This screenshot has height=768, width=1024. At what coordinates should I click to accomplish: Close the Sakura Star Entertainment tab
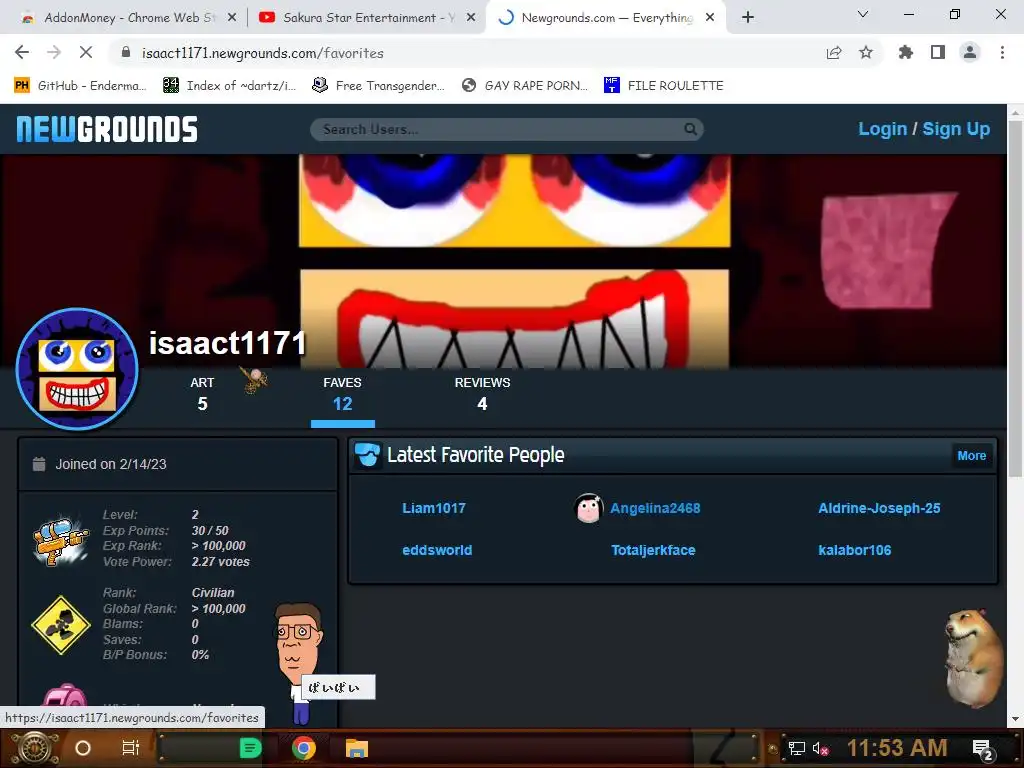click(471, 18)
